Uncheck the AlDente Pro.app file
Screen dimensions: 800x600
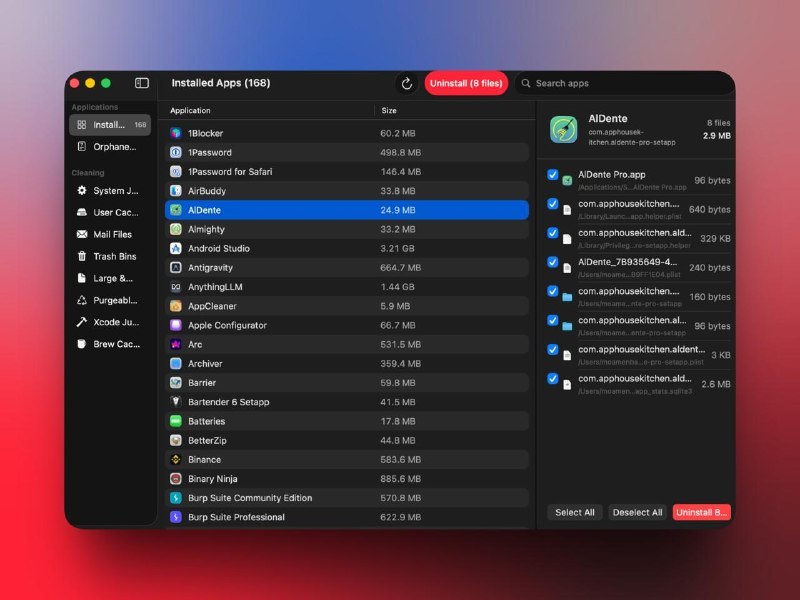point(553,174)
